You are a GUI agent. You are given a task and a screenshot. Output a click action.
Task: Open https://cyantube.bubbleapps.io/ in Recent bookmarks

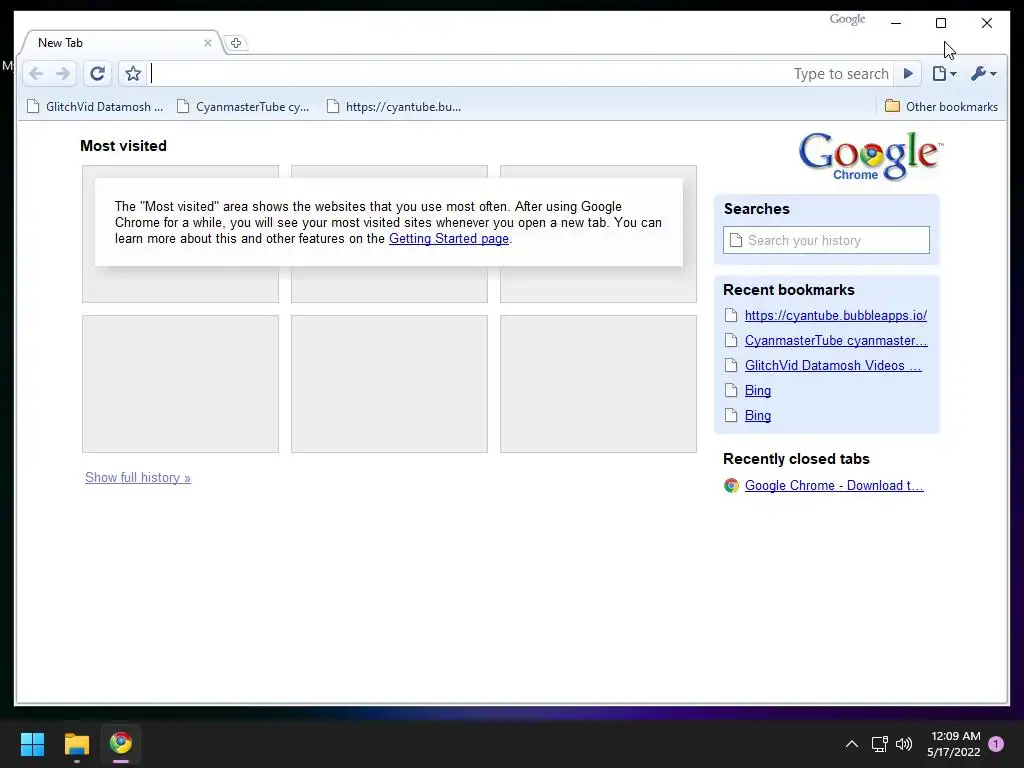point(836,315)
